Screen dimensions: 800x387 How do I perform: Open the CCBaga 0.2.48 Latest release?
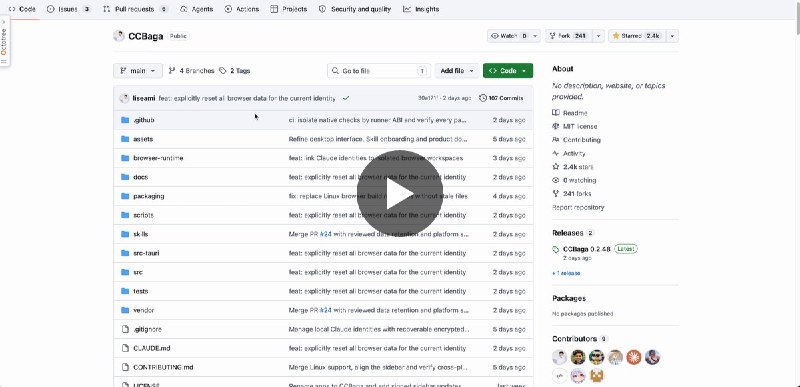[595, 252]
